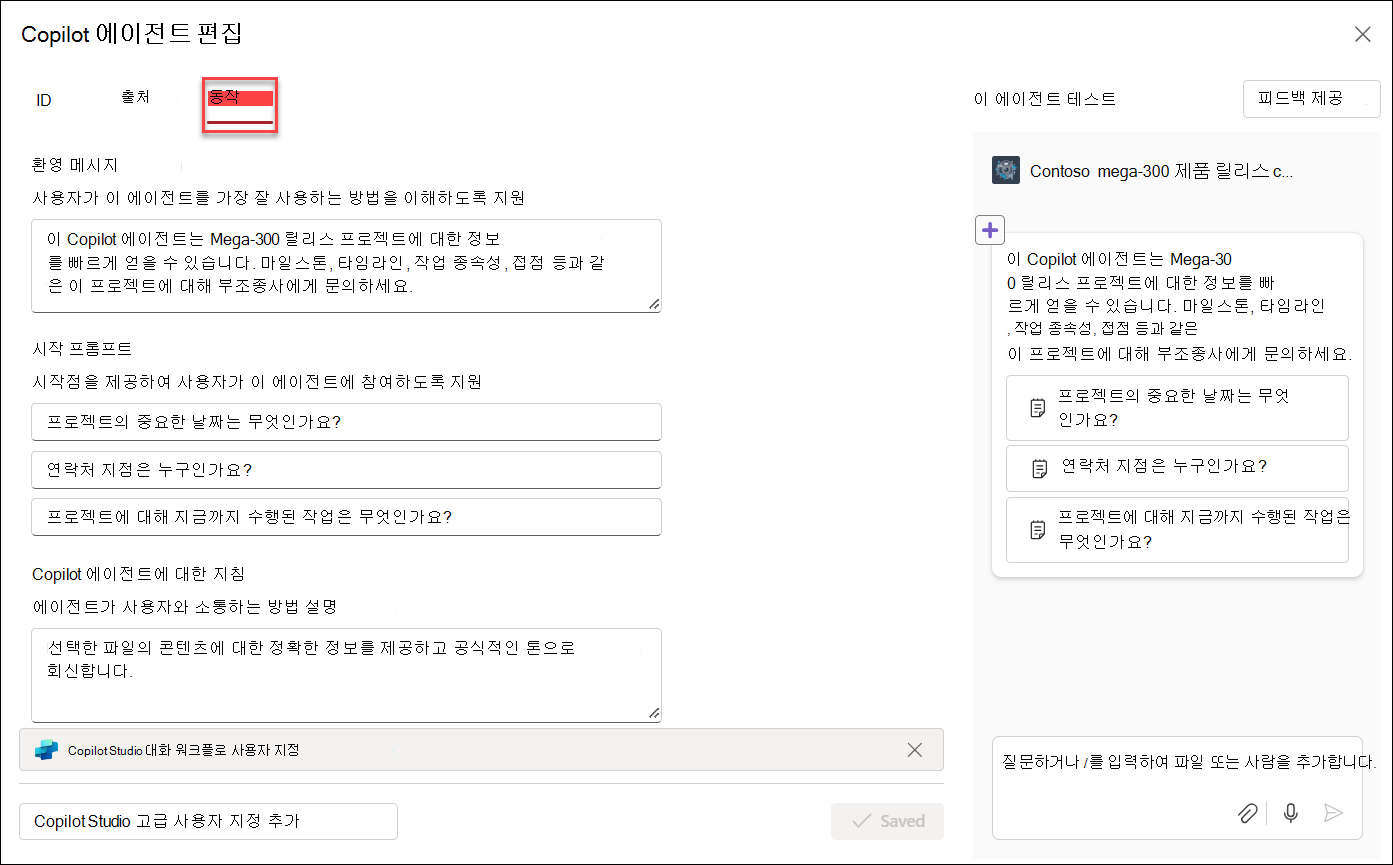Image resolution: width=1393 pixels, height=865 pixels.
Task: Click the purple plus new chat icon
Action: coord(990,230)
